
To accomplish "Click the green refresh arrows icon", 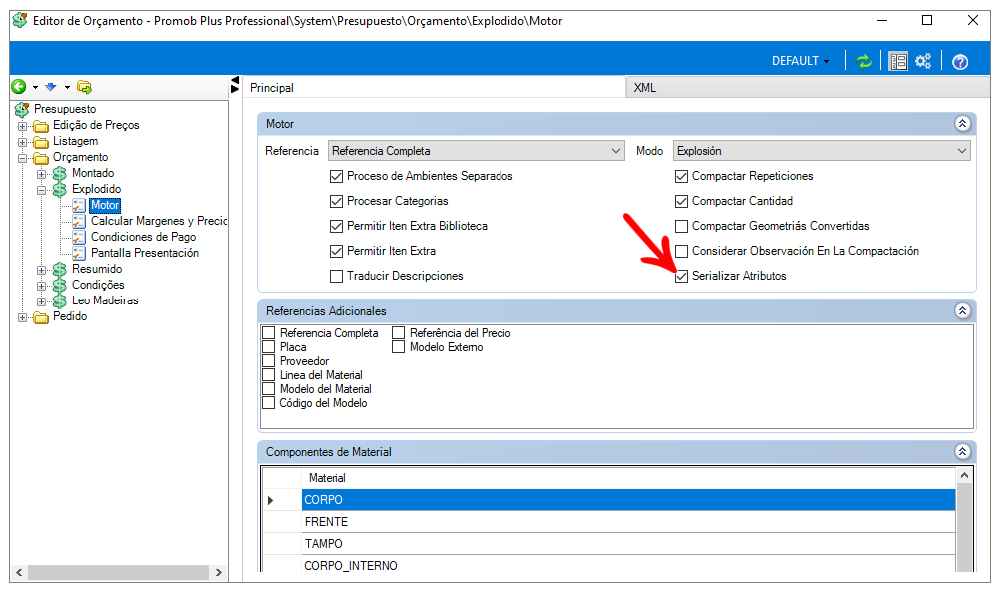I will (x=864, y=61).
